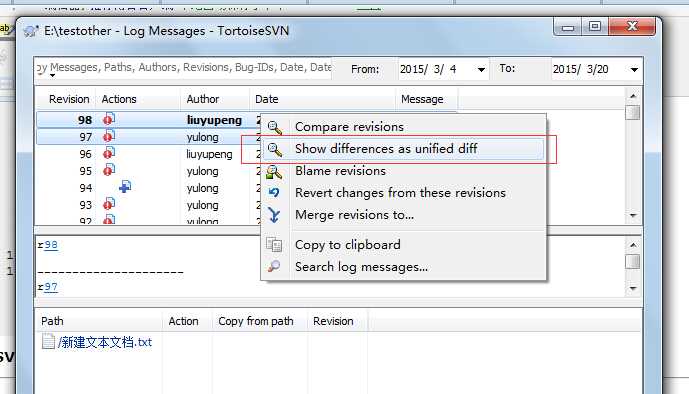The height and width of the screenshot is (394, 689).
Task: Select revision number 95 in list
Action: pos(86,171)
